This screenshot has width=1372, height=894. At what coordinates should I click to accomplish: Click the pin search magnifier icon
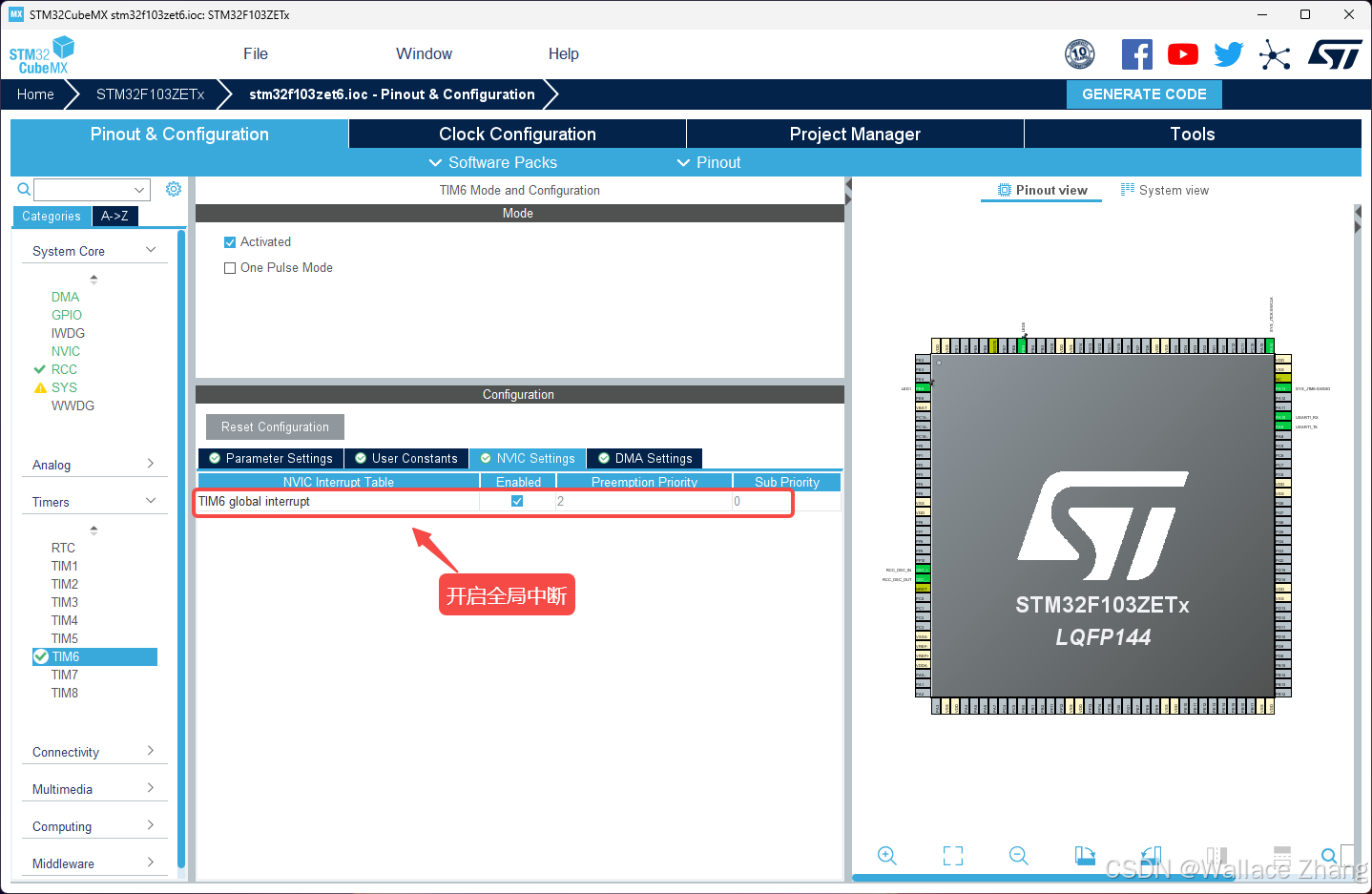point(1329,856)
